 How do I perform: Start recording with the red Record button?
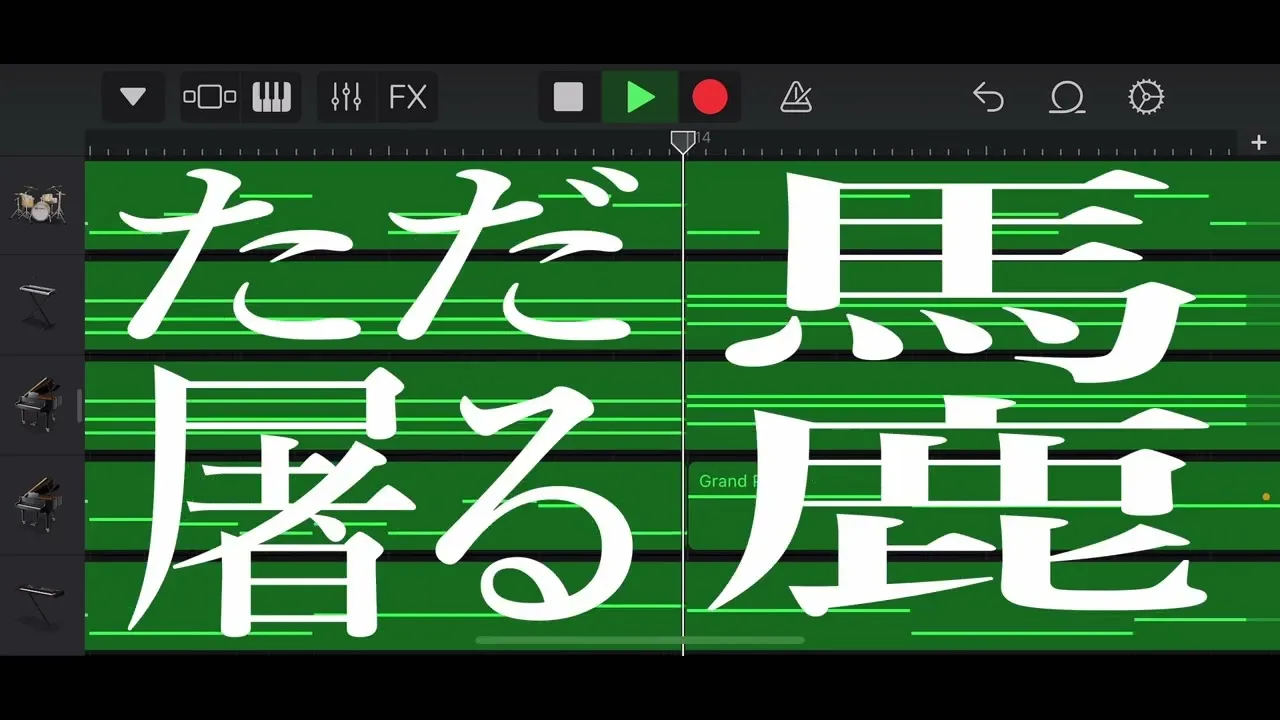click(x=710, y=97)
